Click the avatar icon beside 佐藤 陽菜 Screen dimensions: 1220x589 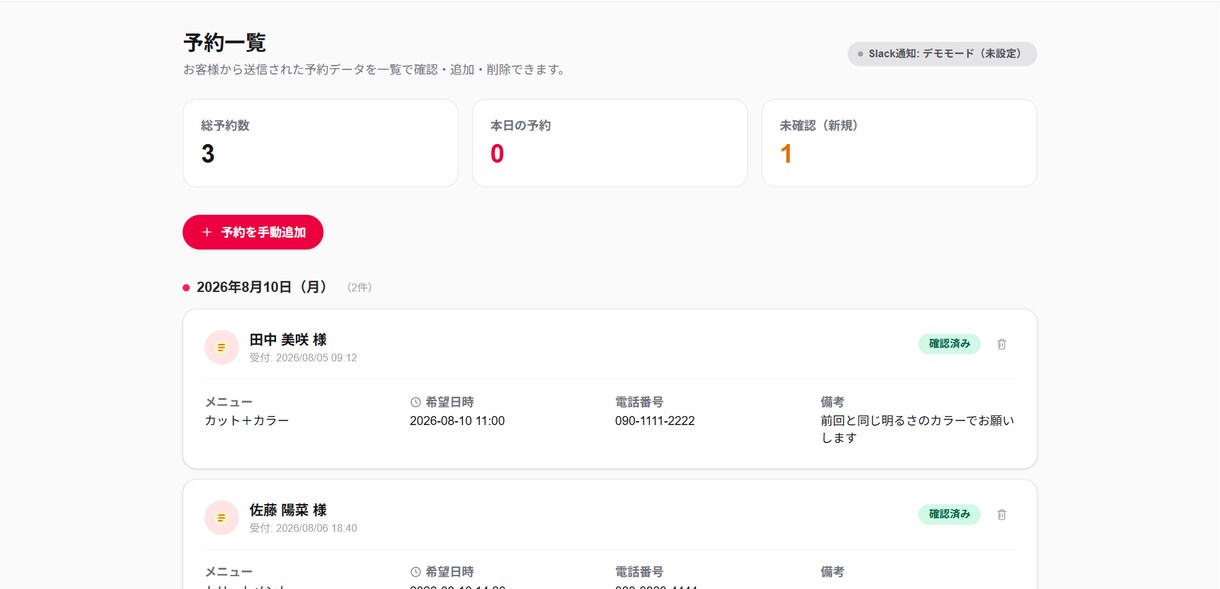point(221,517)
